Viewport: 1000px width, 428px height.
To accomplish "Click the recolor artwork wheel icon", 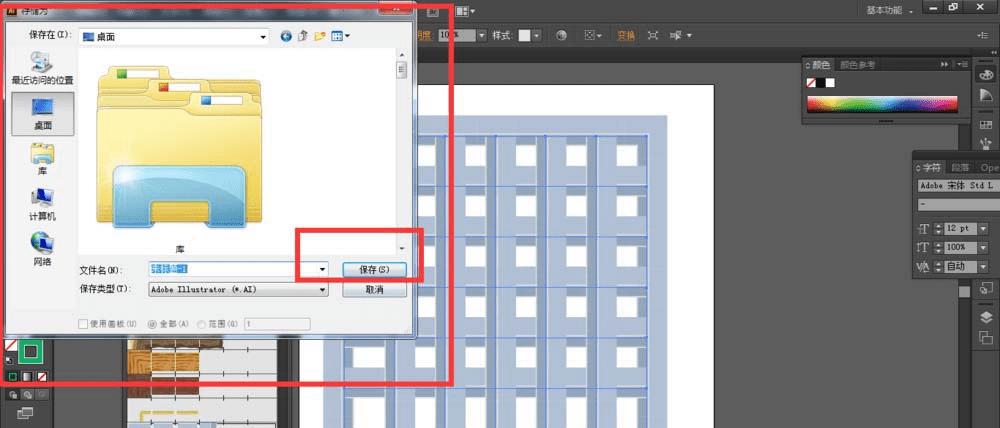I will pyautogui.click(x=562, y=36).
